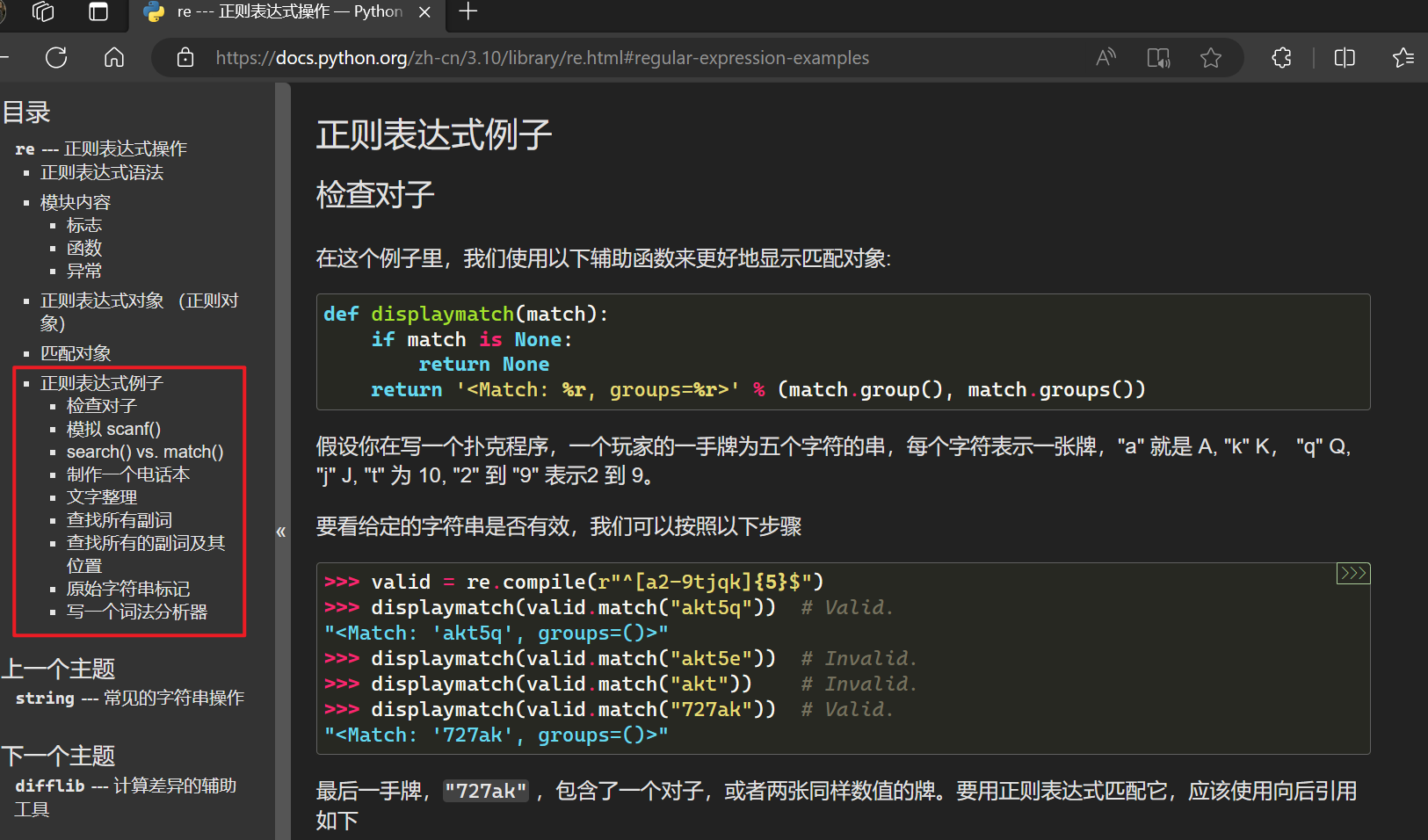
Task: View site information lock icon
Action: [185, 58]
